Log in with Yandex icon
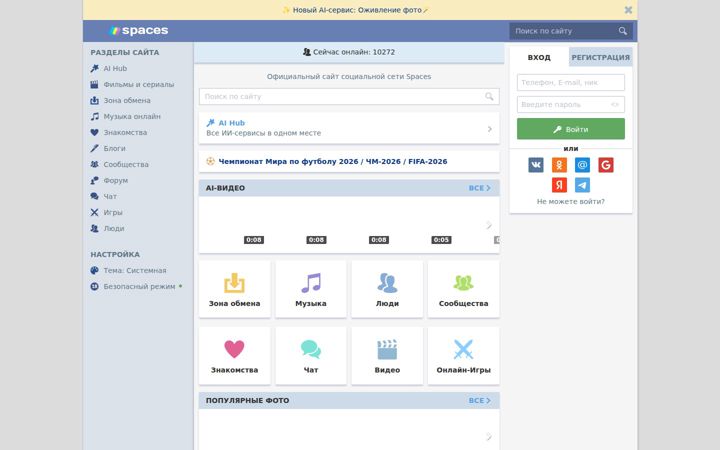The height and width of the screenshot is (450, 720). (559, 185)
